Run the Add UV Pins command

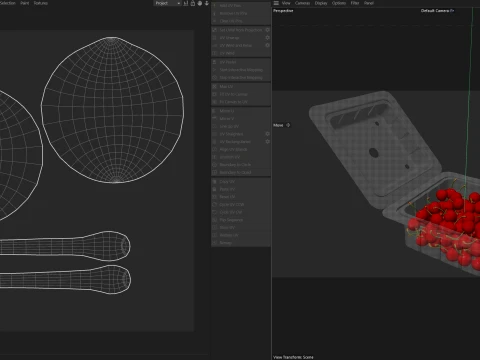pos(241,6)
